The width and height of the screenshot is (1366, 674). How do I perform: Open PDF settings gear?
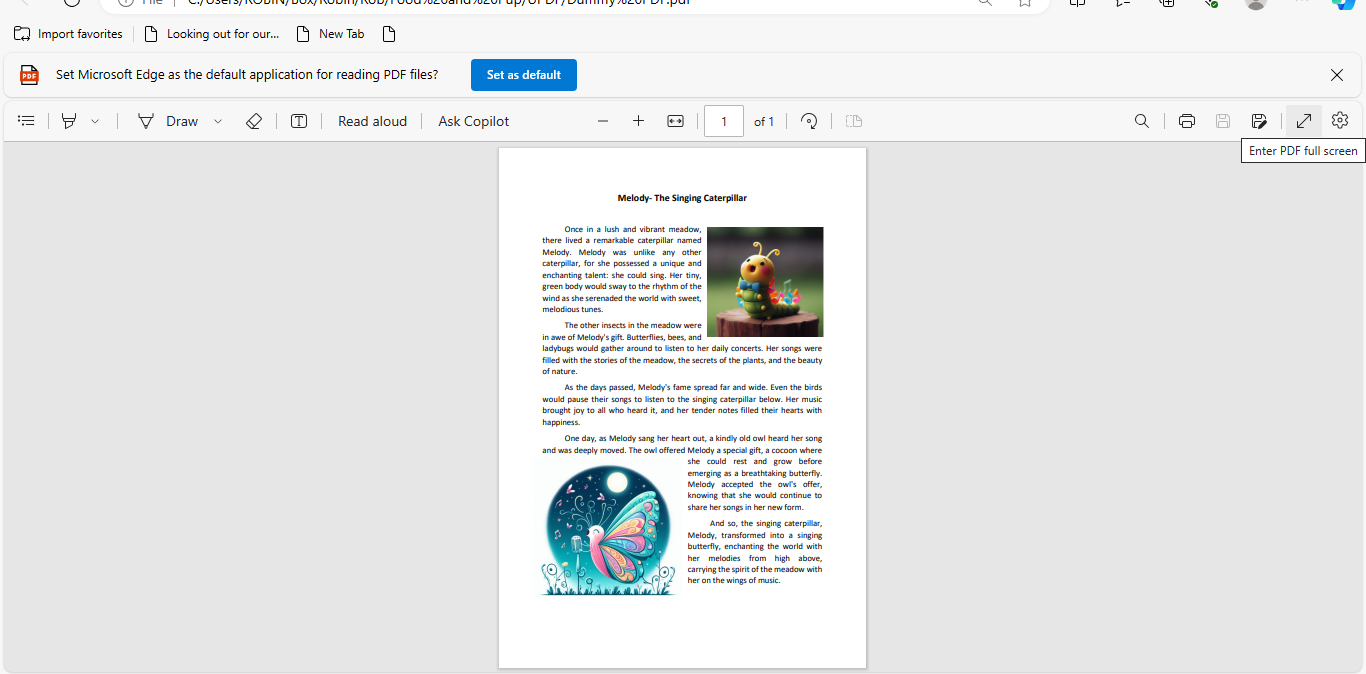(x=1340, y=120)
